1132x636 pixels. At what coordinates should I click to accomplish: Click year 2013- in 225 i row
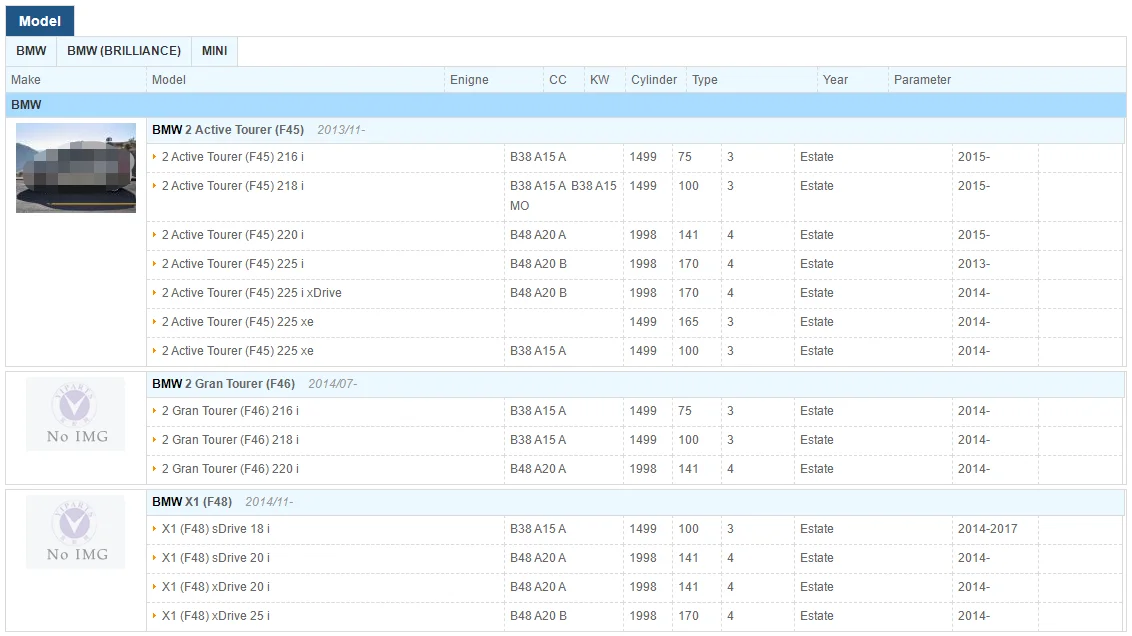pos(973,263)
